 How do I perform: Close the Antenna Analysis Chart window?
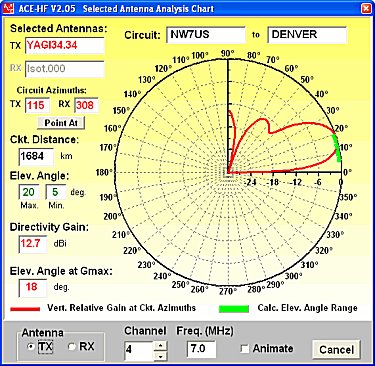point(366,8)
